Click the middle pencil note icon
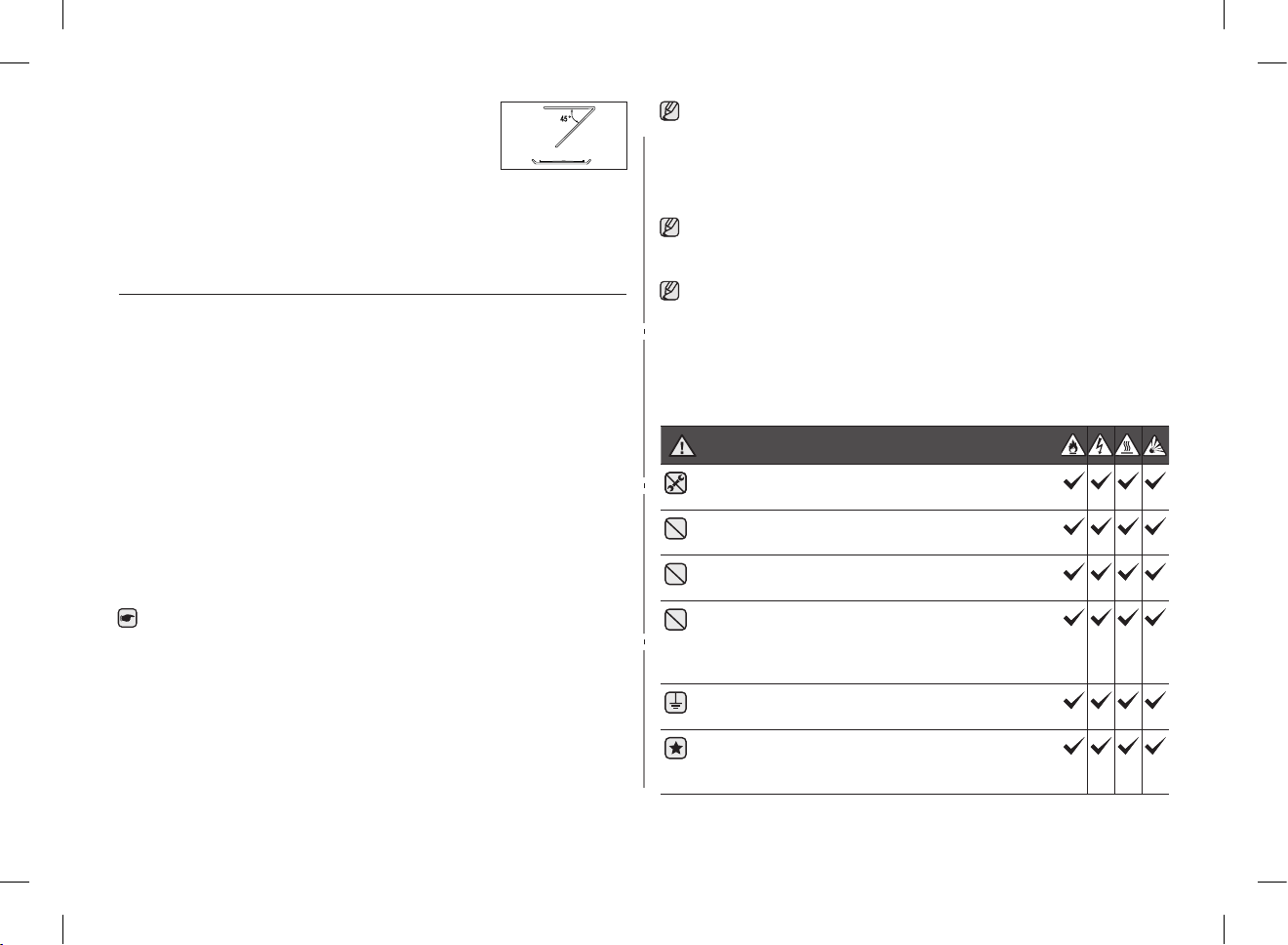 click(669, 228)
